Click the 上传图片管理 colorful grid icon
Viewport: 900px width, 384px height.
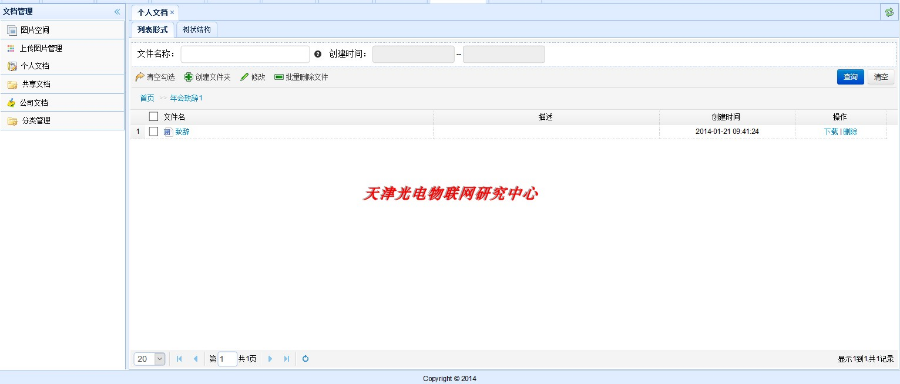click(11, 49)
